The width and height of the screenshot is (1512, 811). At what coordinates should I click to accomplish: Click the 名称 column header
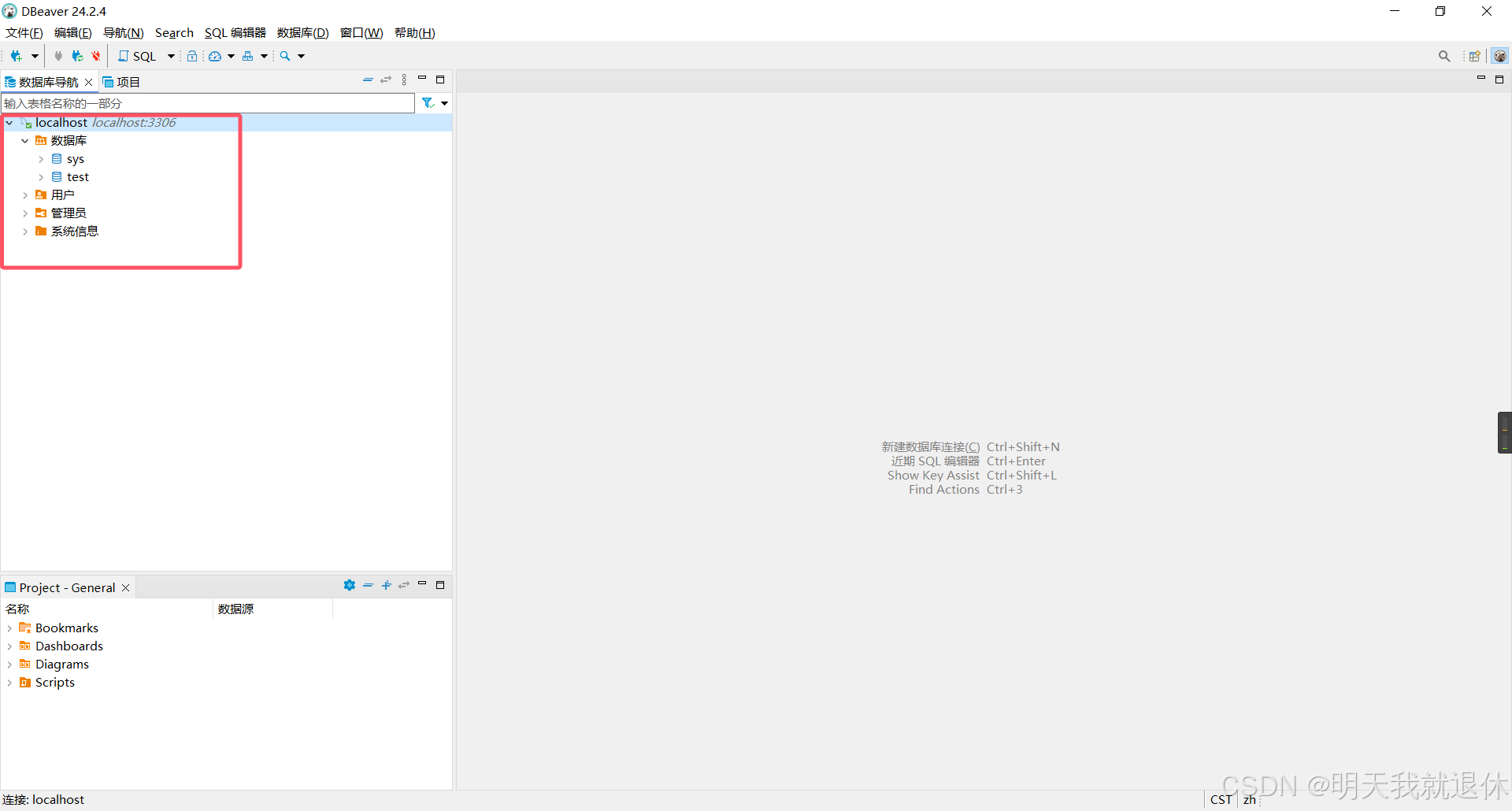(x=107, y=609)
